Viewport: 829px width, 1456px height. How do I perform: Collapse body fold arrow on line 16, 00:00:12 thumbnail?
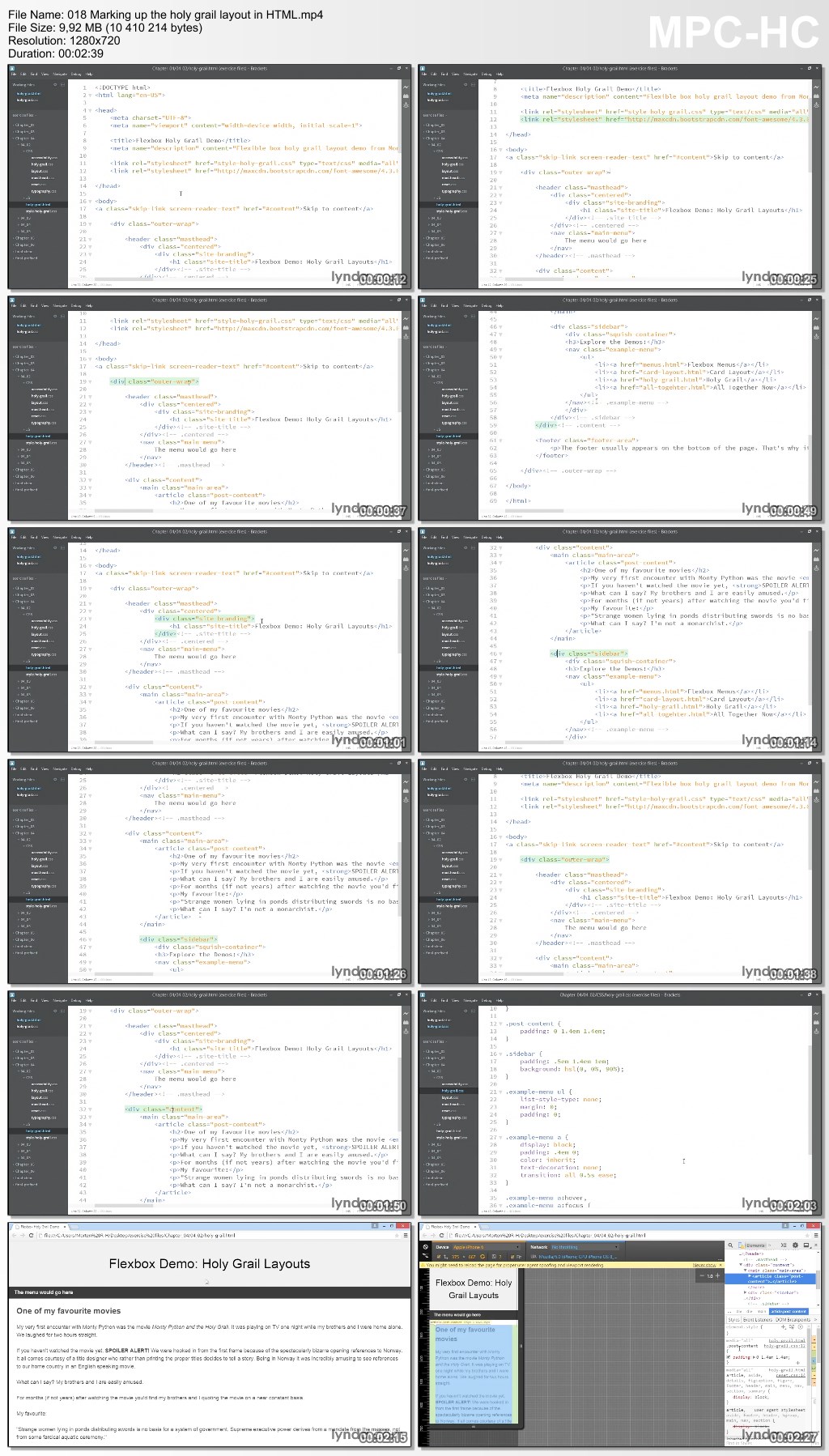(x=90, y=201)
